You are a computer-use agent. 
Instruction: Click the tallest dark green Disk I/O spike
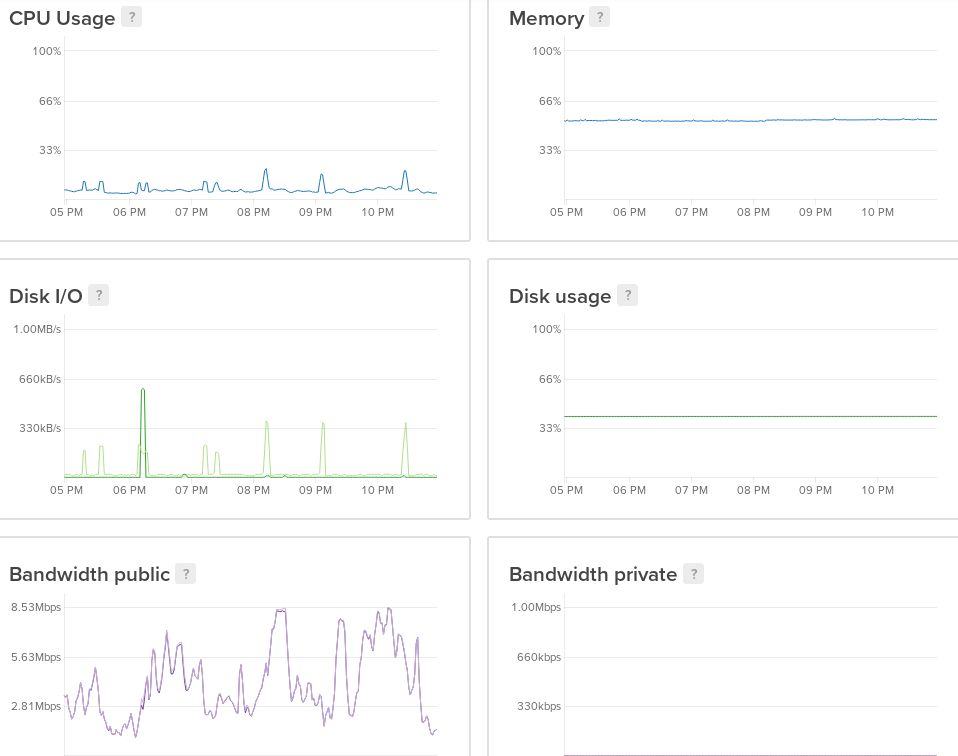point(143,390)
